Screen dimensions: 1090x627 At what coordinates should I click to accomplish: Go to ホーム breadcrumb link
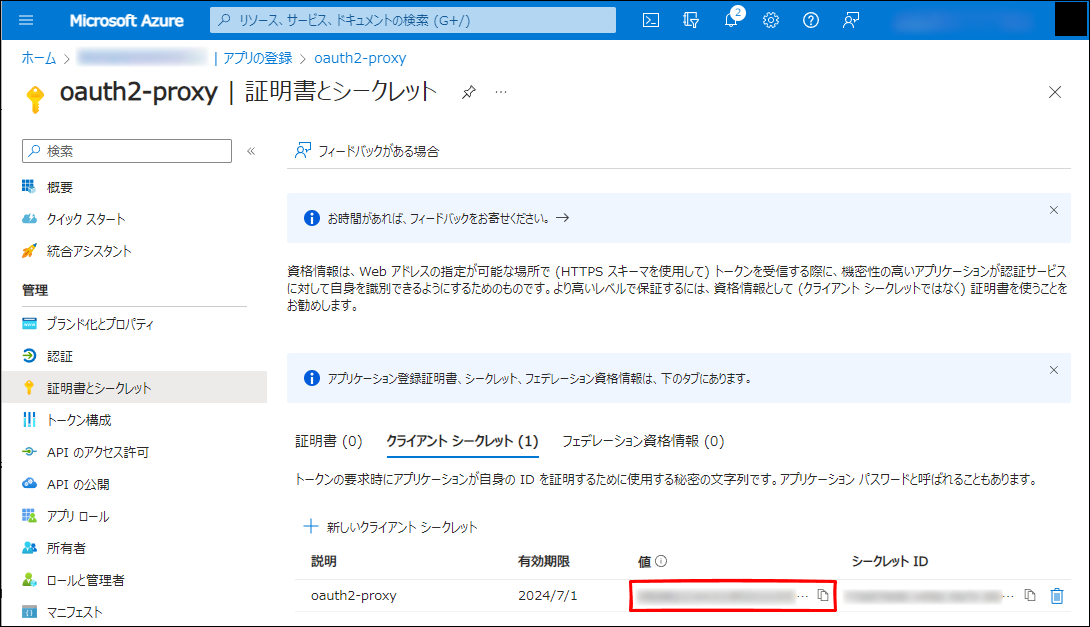[39, 58]
